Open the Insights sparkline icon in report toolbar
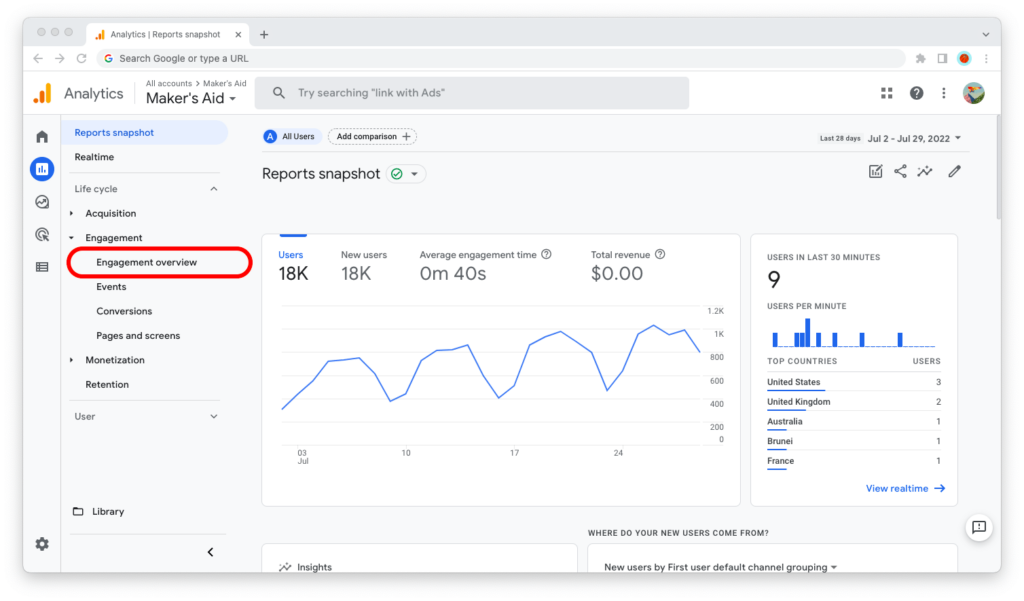 click(x=925, y=172)
